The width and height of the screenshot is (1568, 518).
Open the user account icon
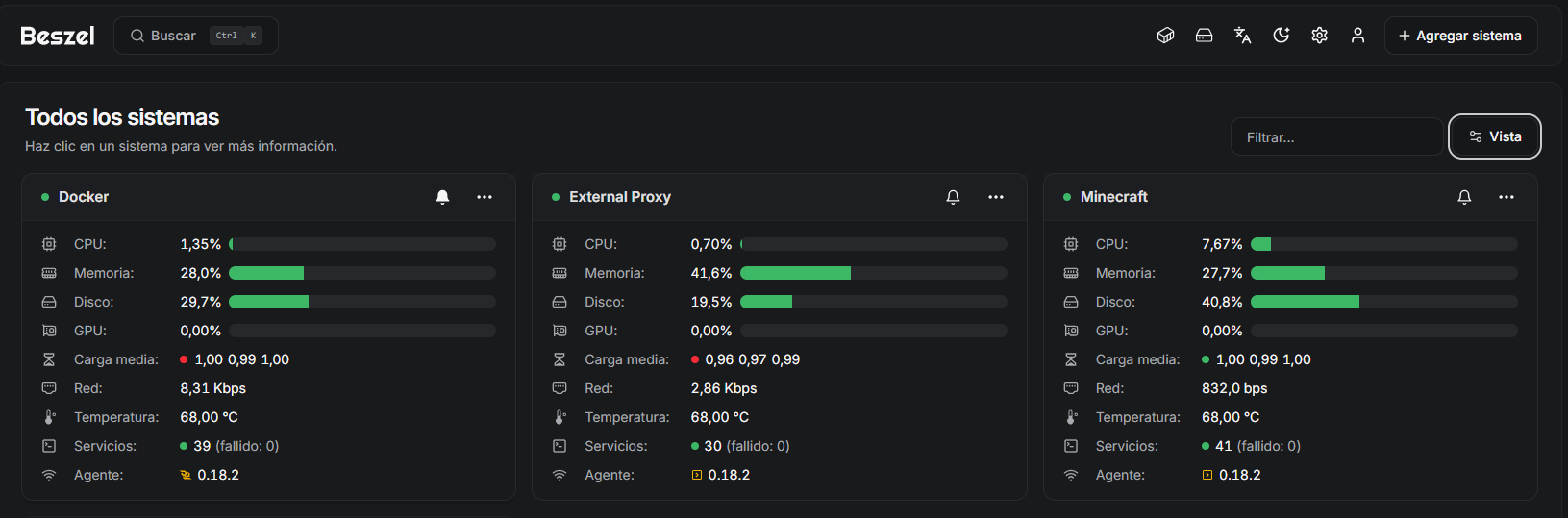1357,36
